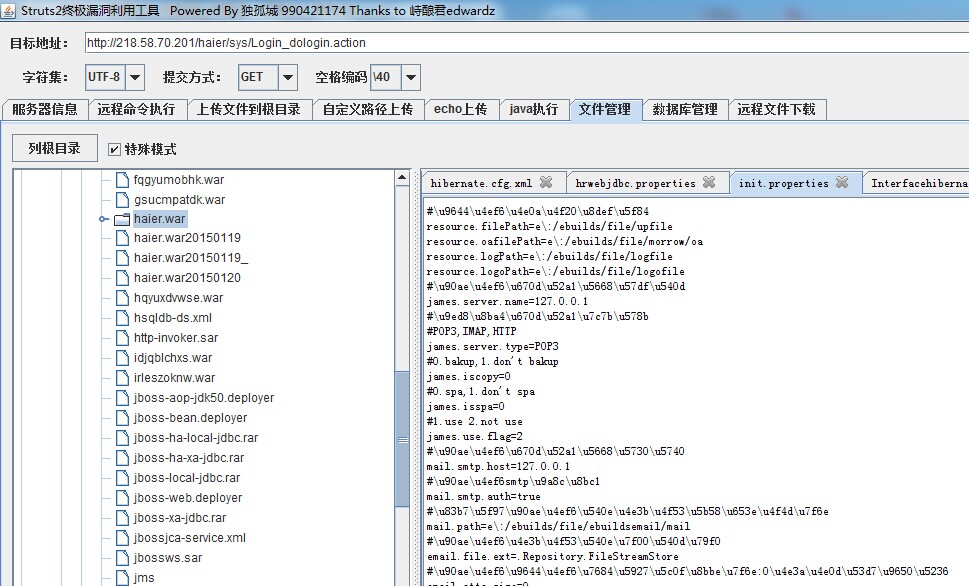Click file icon of jboss-ha-xa-jdbc.rar

(x=122, y=458)
